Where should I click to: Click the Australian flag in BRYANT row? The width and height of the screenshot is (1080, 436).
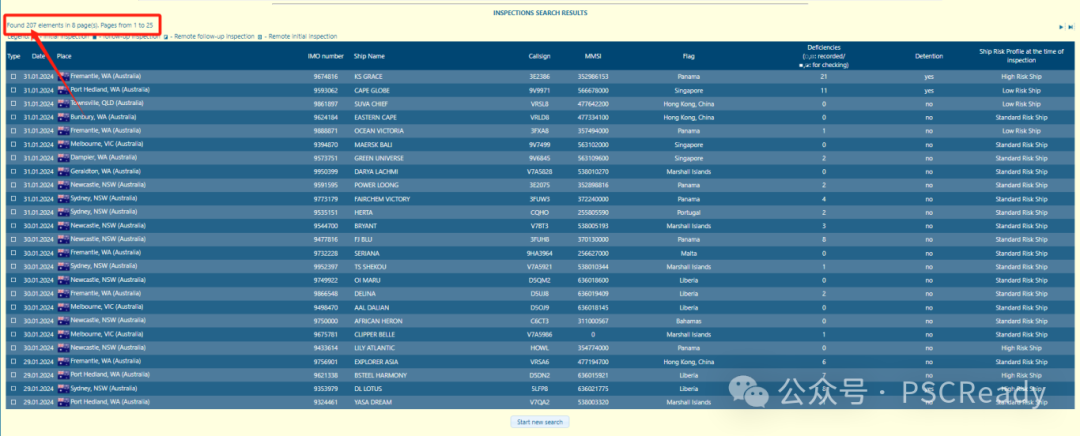tap(63, 226)
